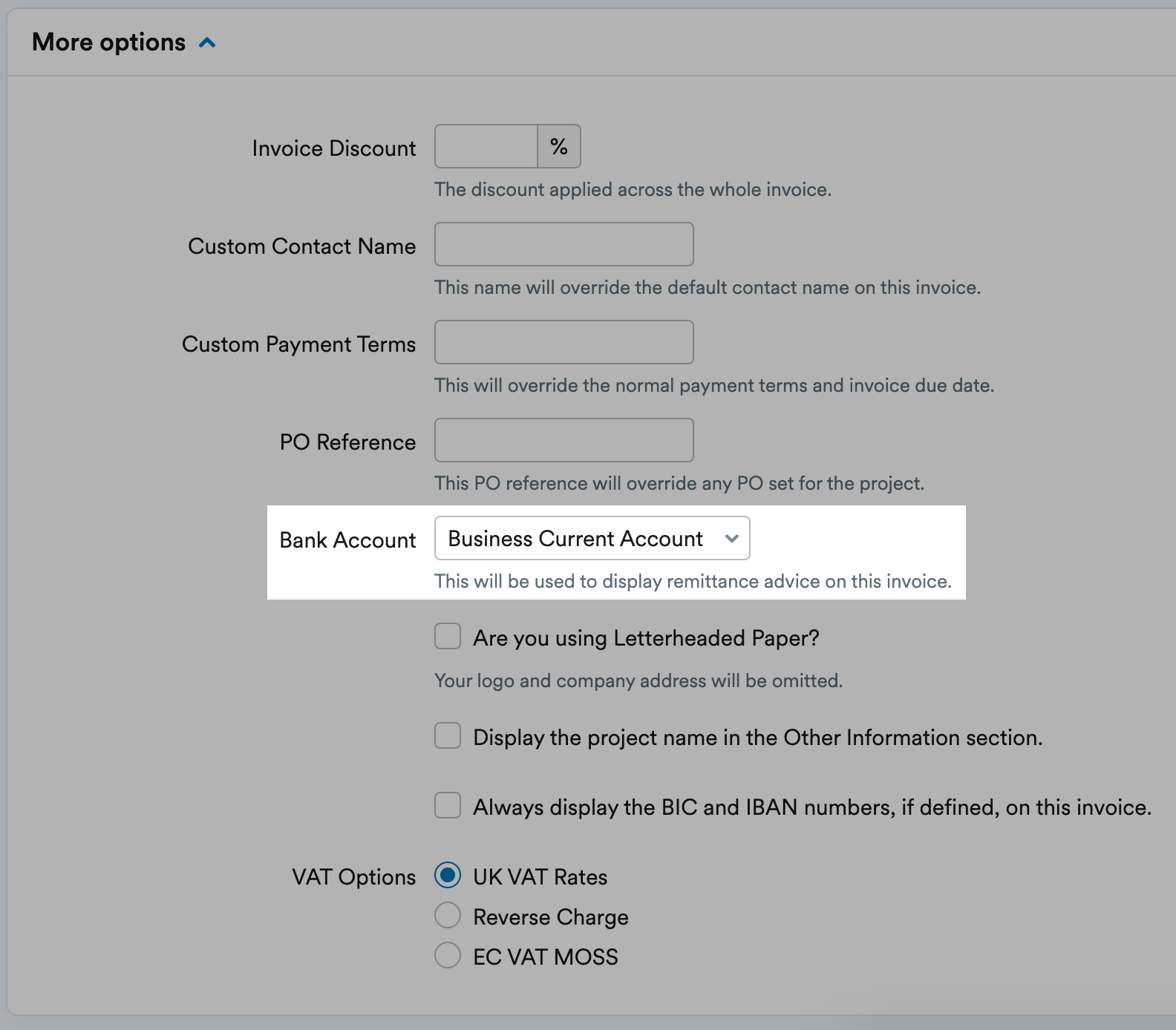Click the PO Reference text field
1176x1030 pixels.
pyautogui.click(x=563, y=439)
